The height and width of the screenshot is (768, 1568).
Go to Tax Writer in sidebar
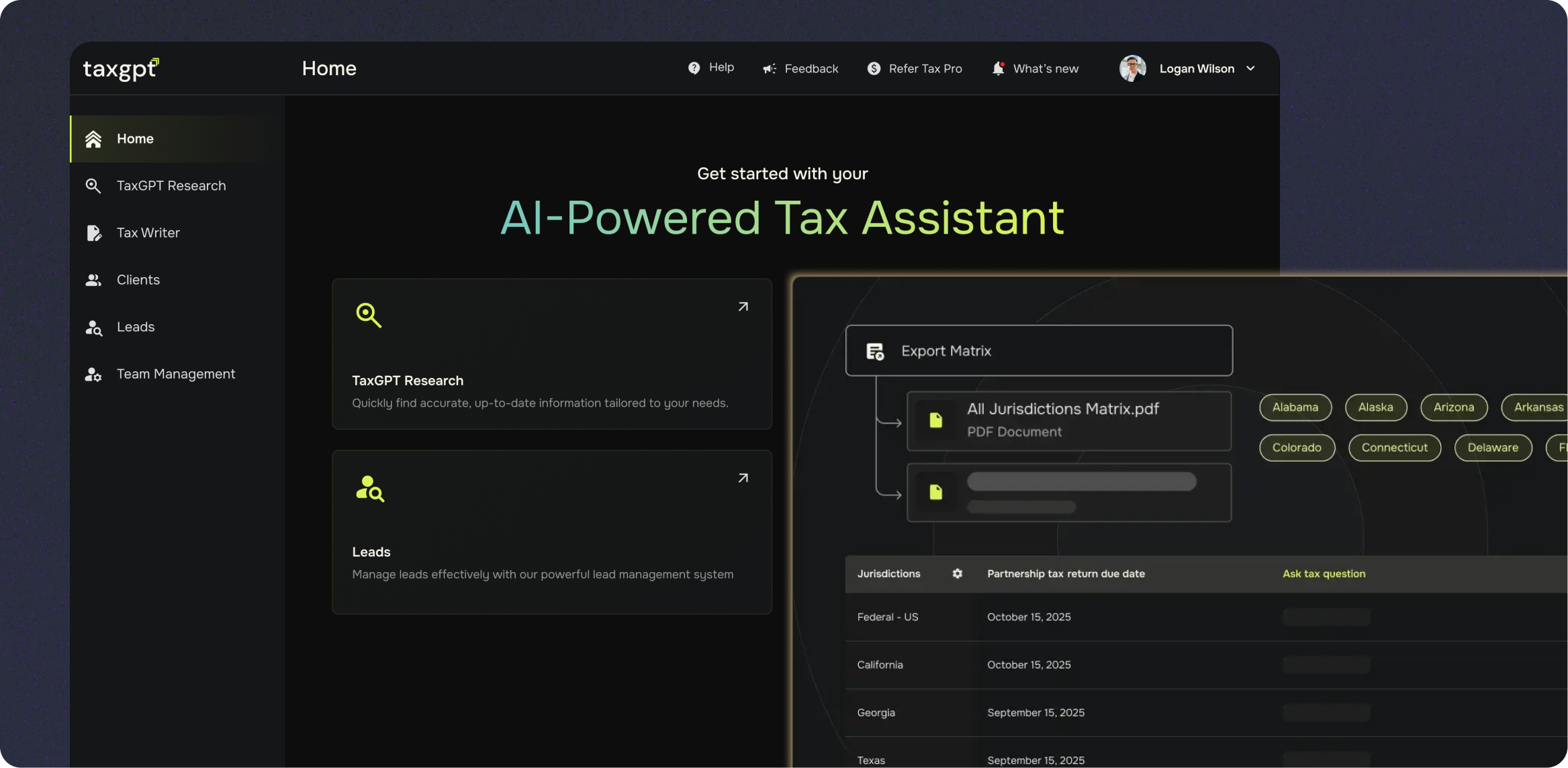(148, 233)
